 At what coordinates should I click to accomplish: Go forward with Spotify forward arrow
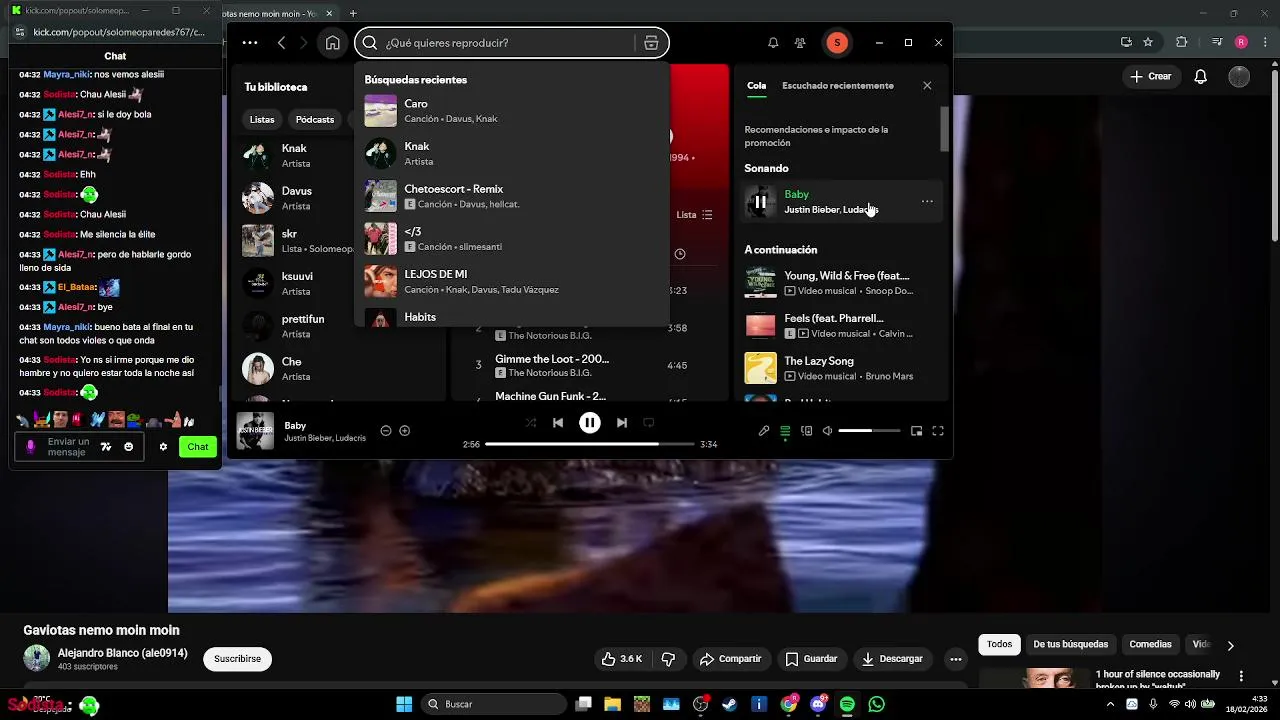tap(304, 43)
